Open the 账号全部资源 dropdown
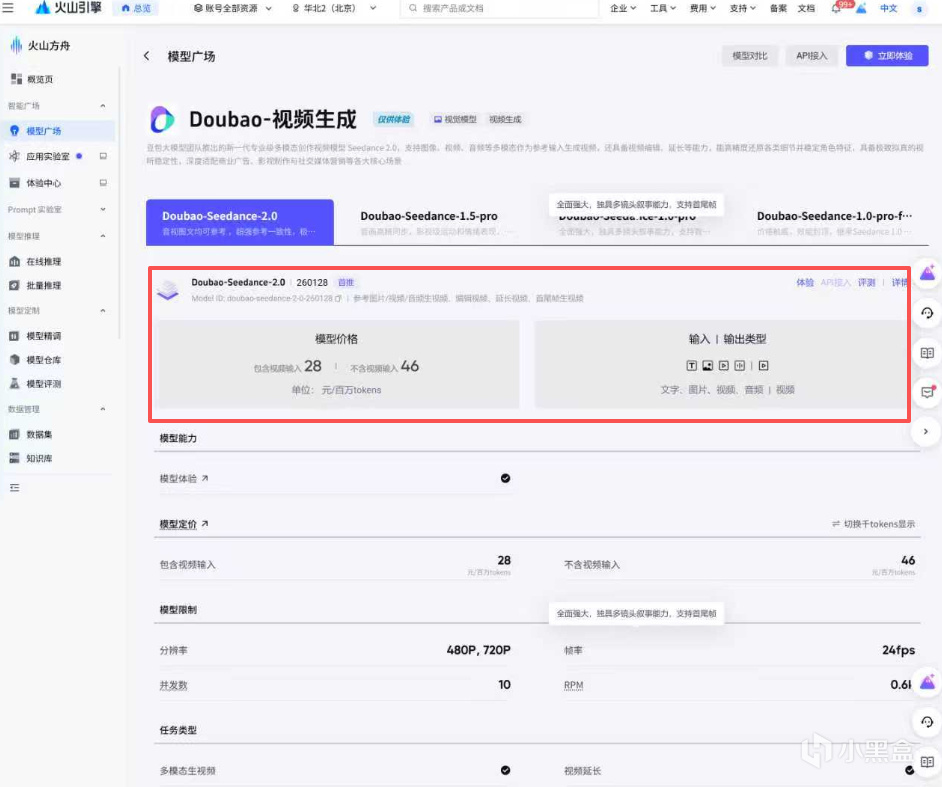This screenshot has width=942, height=787. pyautogui.click(x=232, y=8)
